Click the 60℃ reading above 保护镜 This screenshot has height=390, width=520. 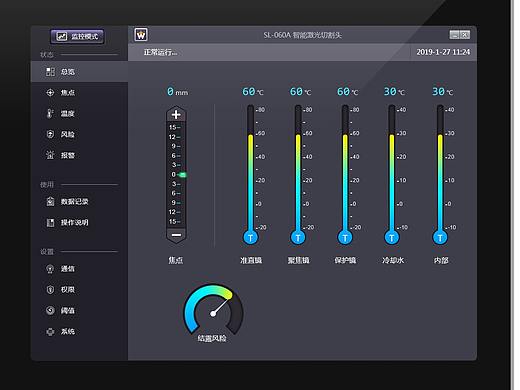coord(347,92)
